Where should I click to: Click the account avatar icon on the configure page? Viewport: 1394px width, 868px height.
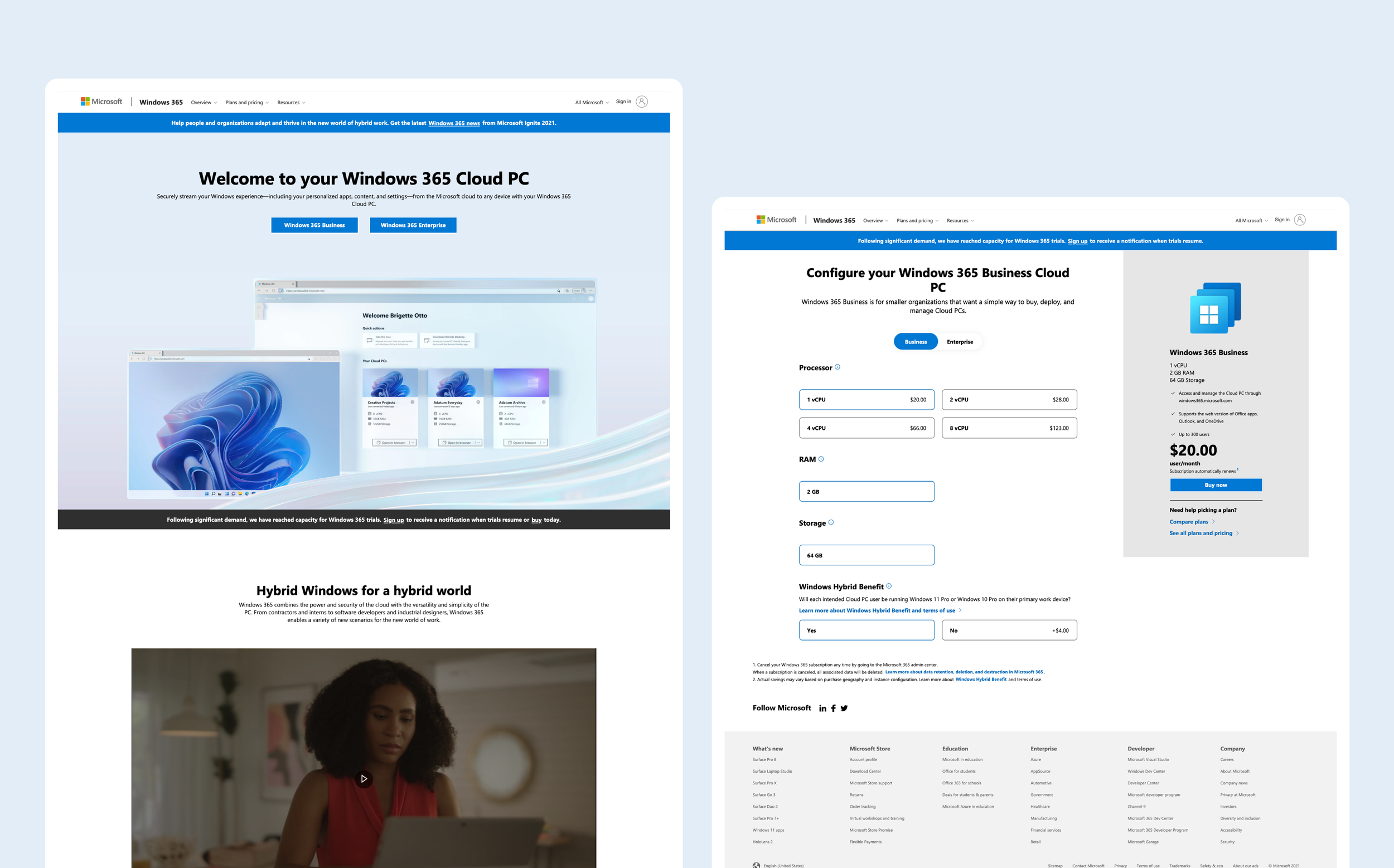(x=1300, y=220)
